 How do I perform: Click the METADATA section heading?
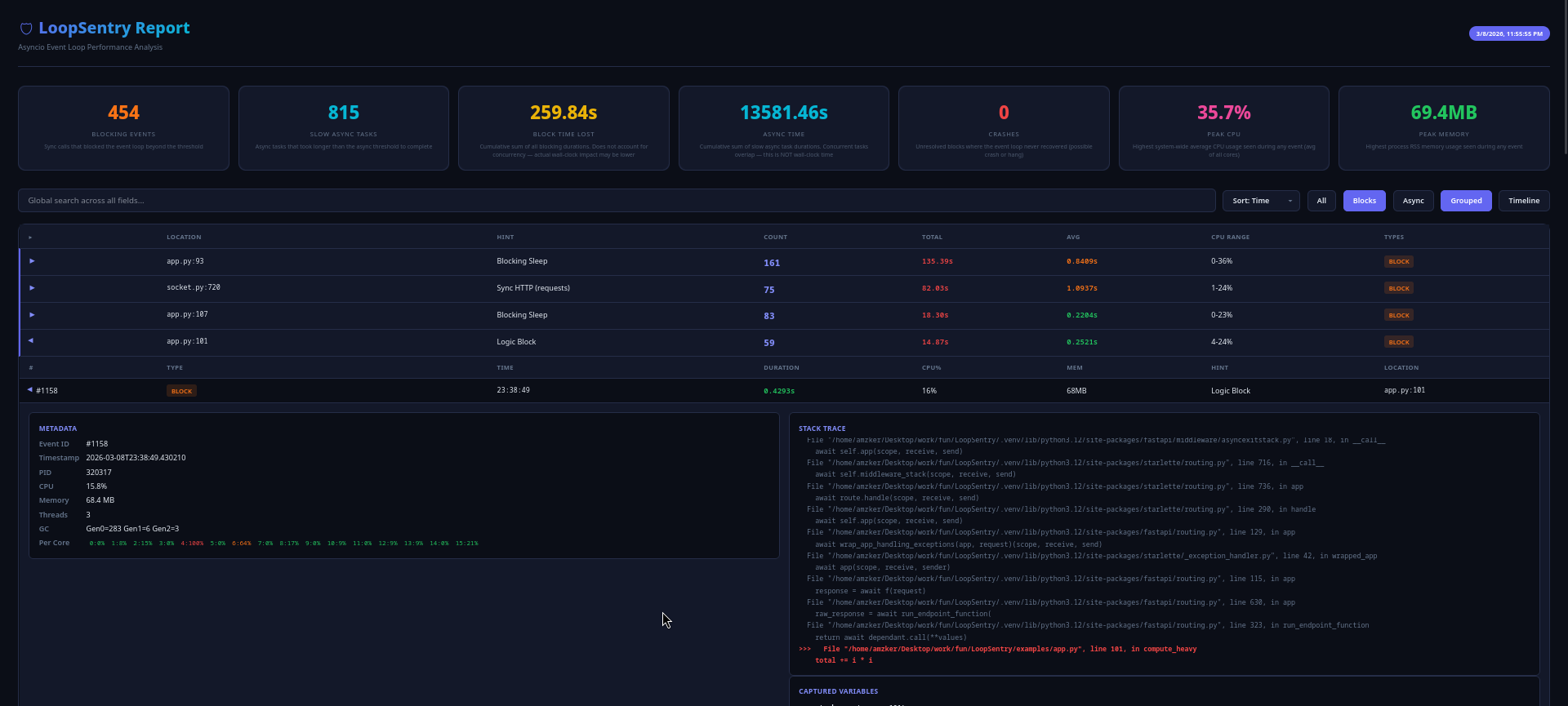(x=58, y=428)
